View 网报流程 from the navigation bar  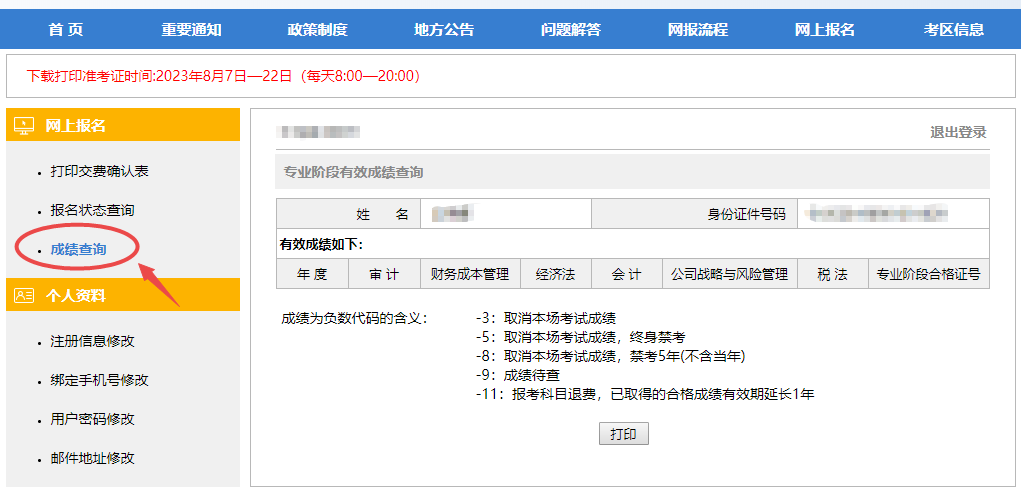698,30
